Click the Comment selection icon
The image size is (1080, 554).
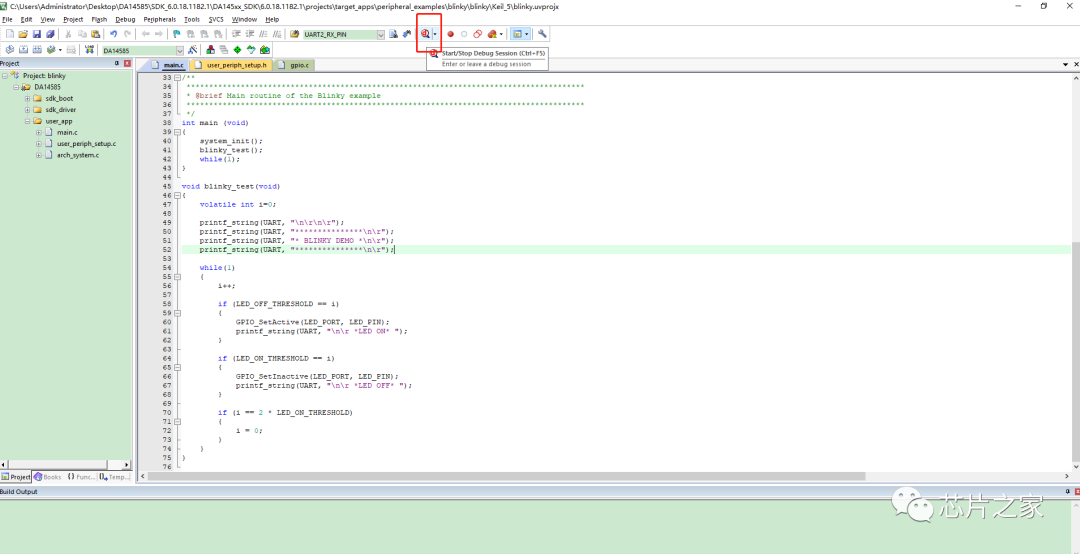(263, 34)
